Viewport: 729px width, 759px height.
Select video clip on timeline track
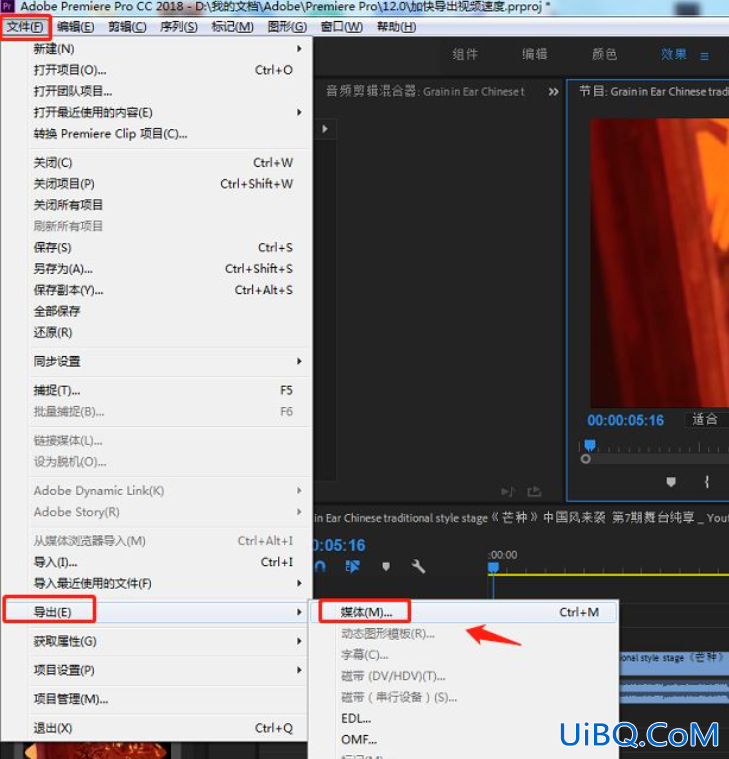click(x=674, y=663)
